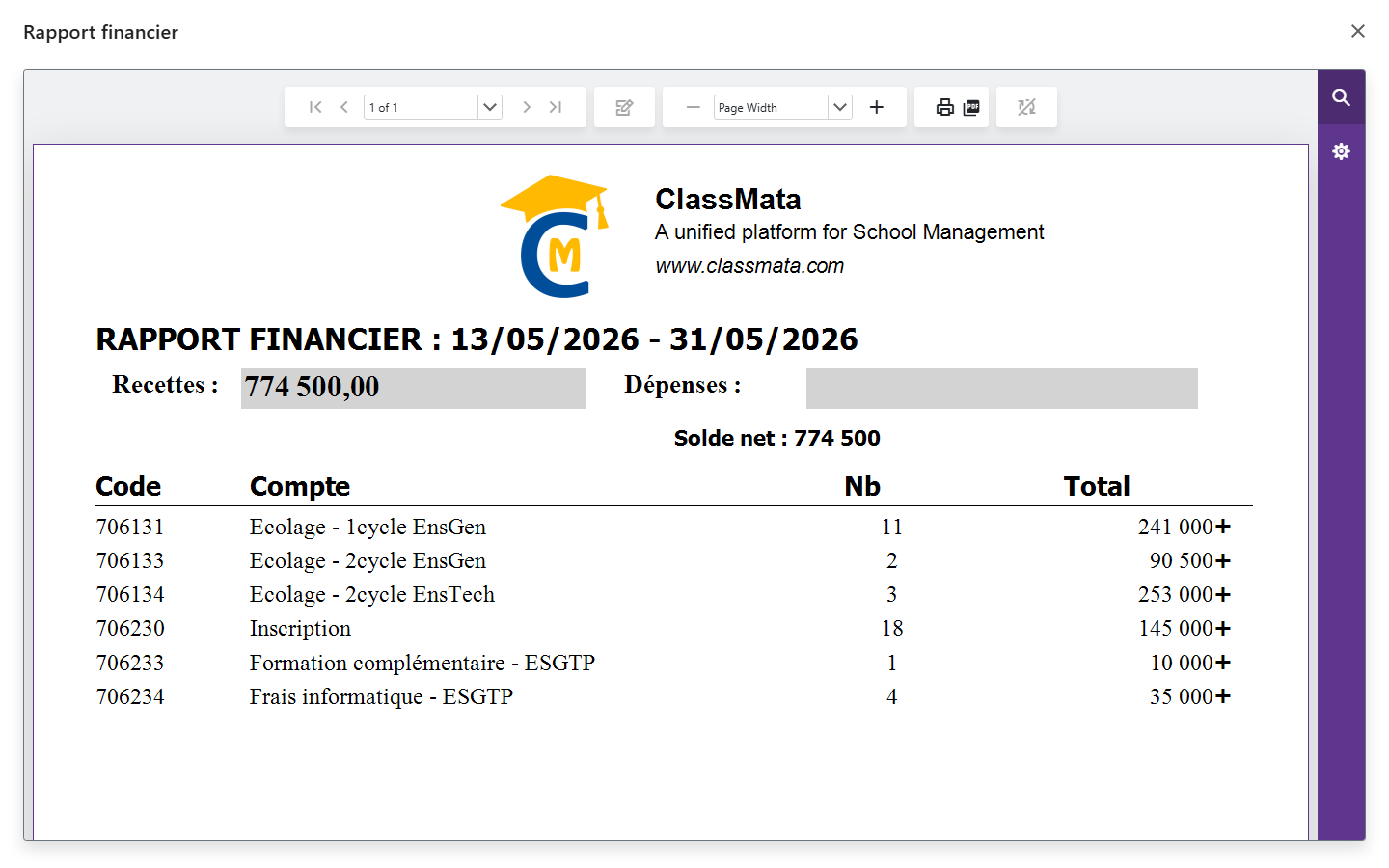Zoom out with the minus button

tap(693, 107)
